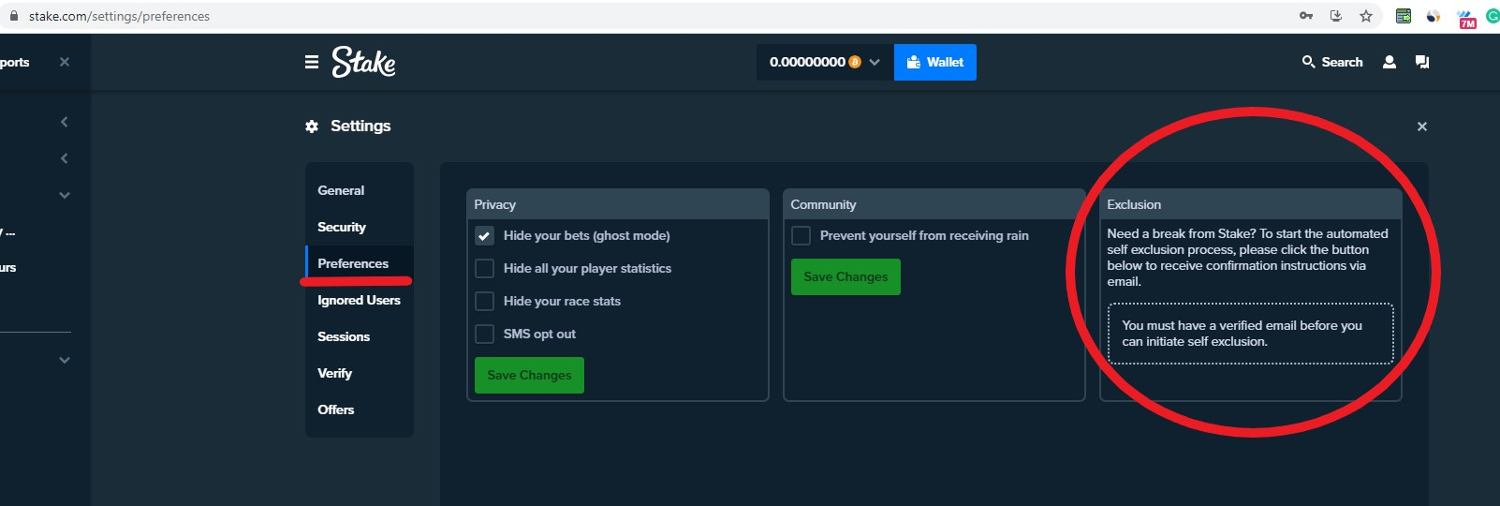Open the user profile icon

point(1389,62)
